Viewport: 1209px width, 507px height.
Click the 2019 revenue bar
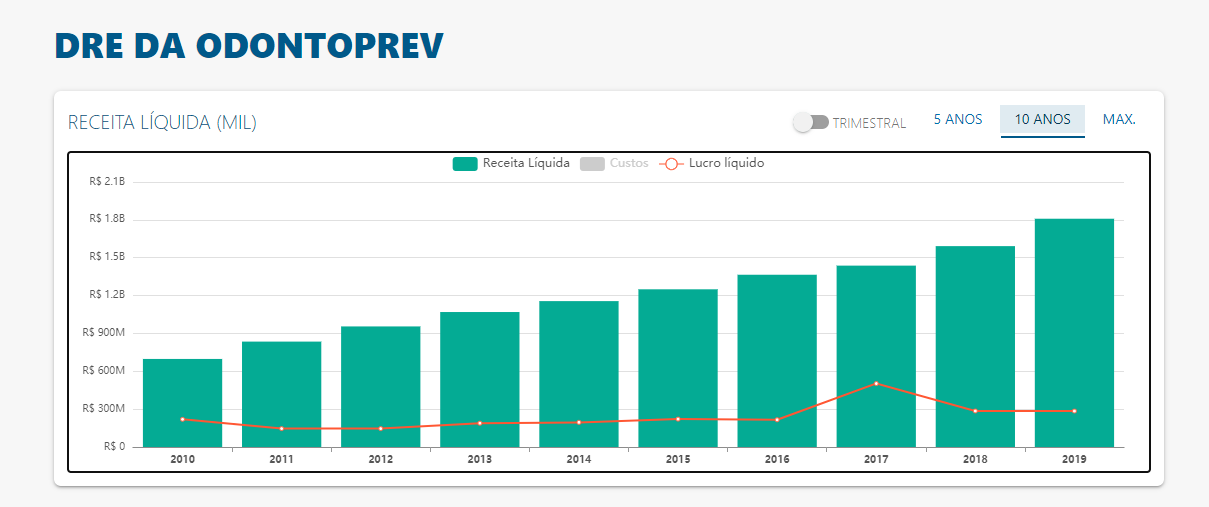coord(1074,333)
